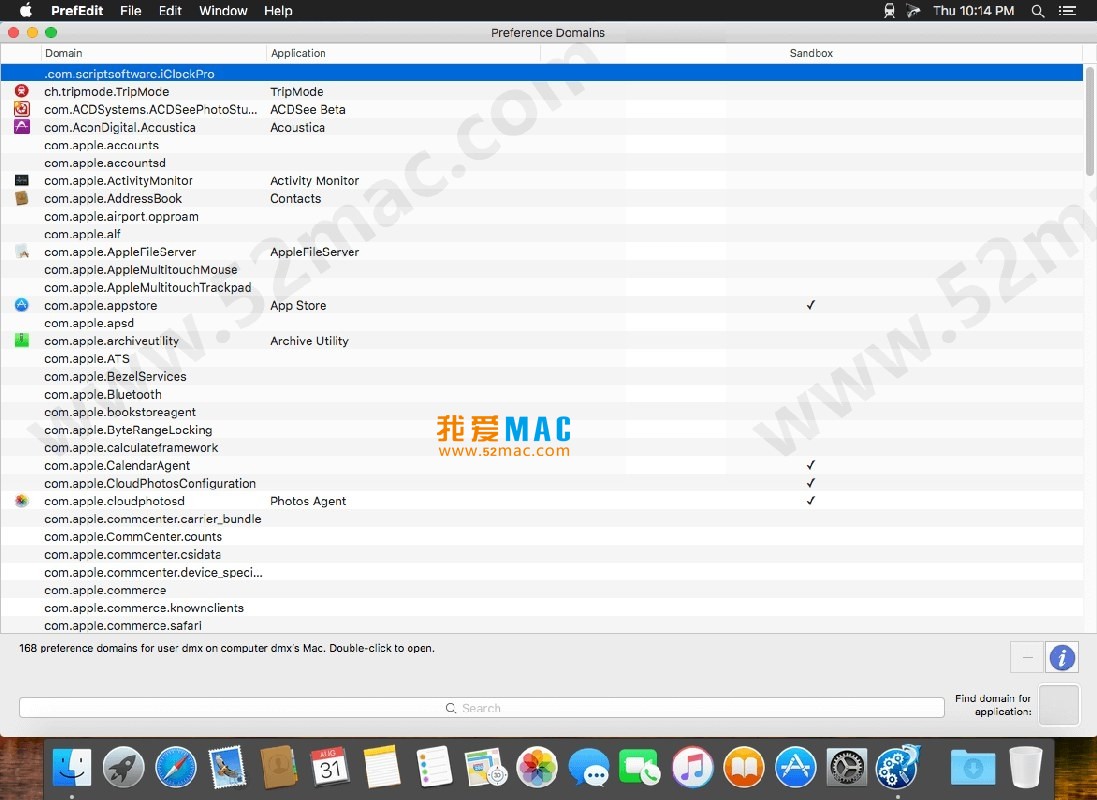Click the Archive Utility row icon

[22, 340]
